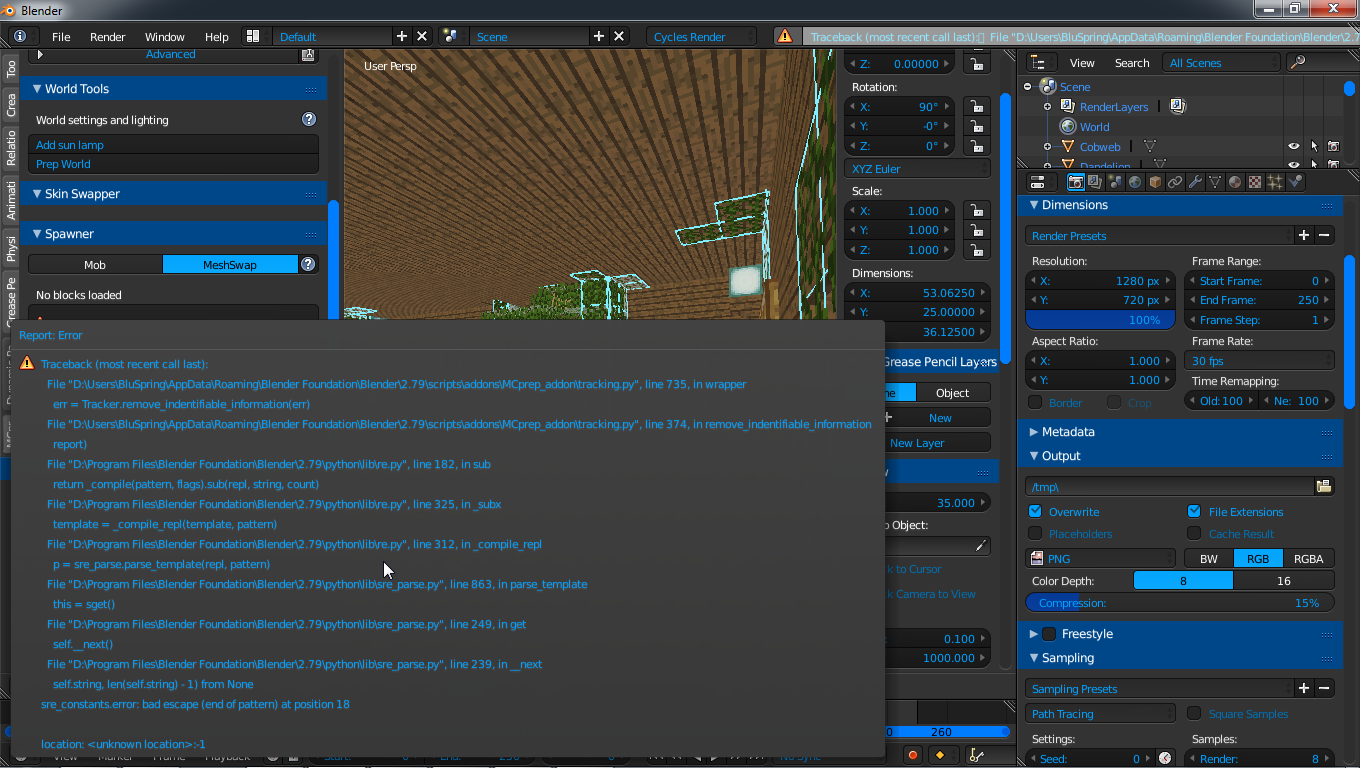Open the mesh Data triangle tab
1360x768 pixels.
point(1215,182)
